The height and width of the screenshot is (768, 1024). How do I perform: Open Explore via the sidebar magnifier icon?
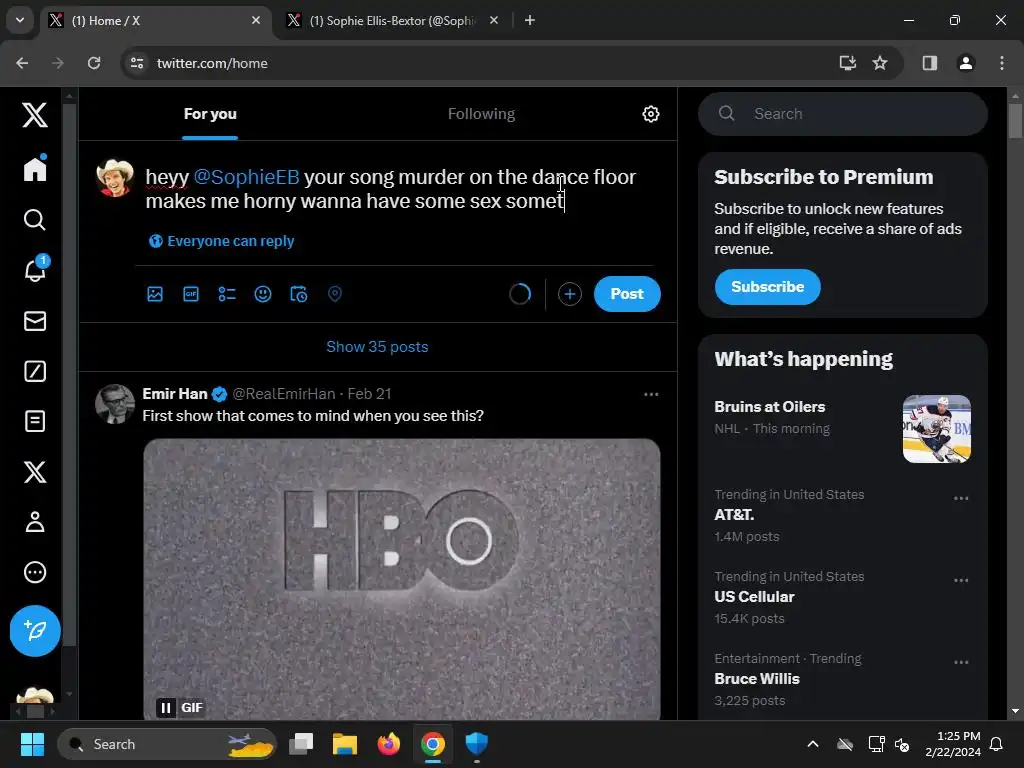point(35,219)
